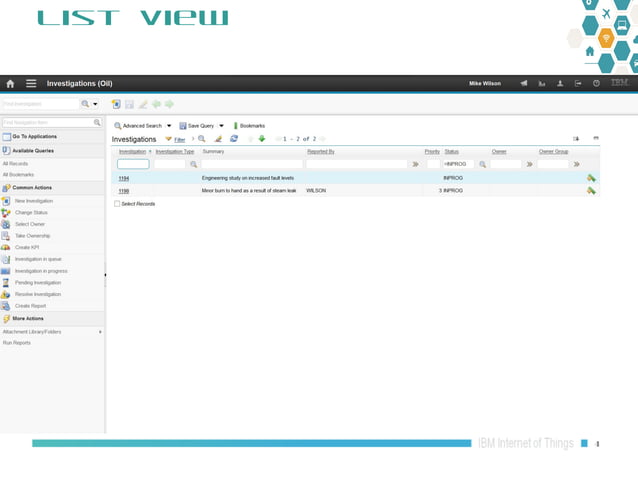Click the Investigation filter input field
This screenshot has width=638, height=479.
[x=133, y=164]
